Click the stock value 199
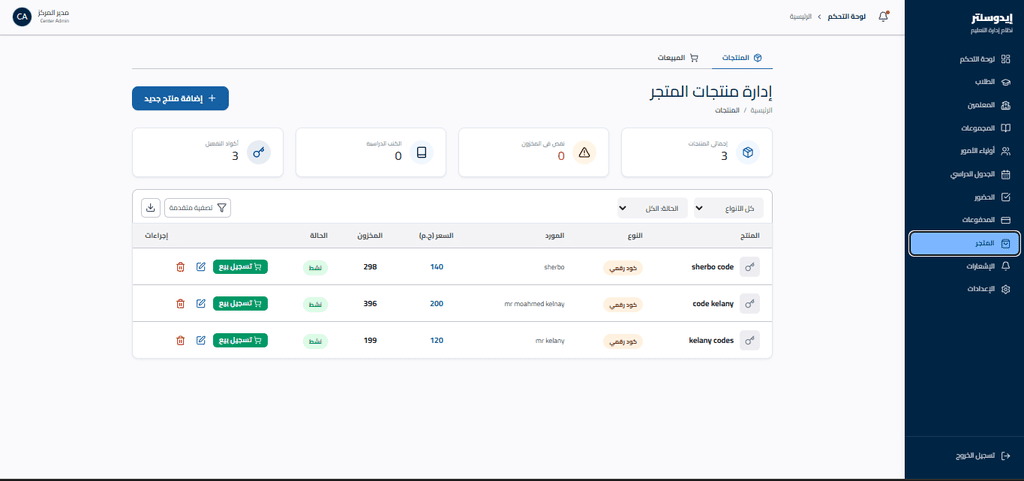 tap(370, 340)
